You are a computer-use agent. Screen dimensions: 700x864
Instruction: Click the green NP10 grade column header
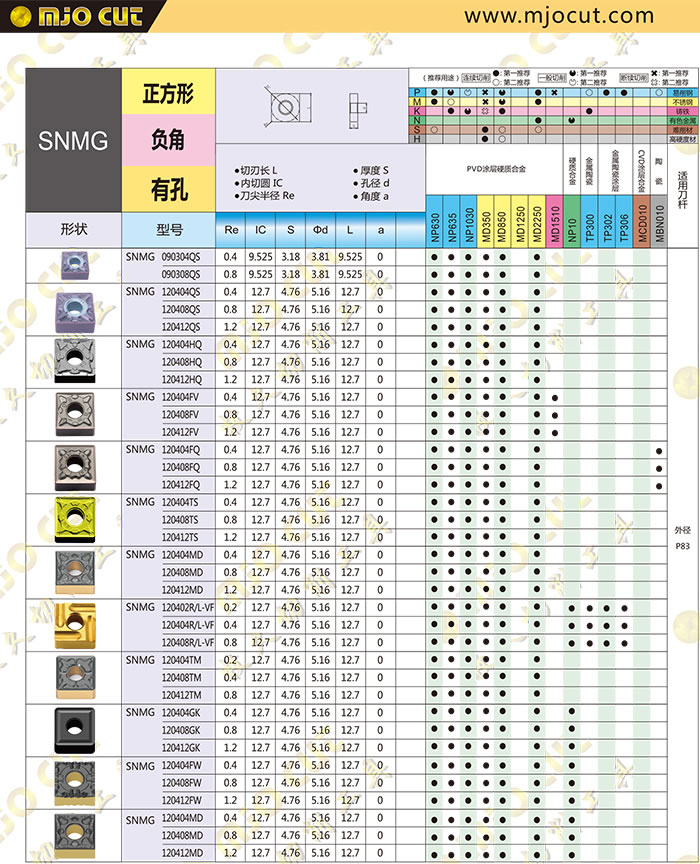[572, 222]
